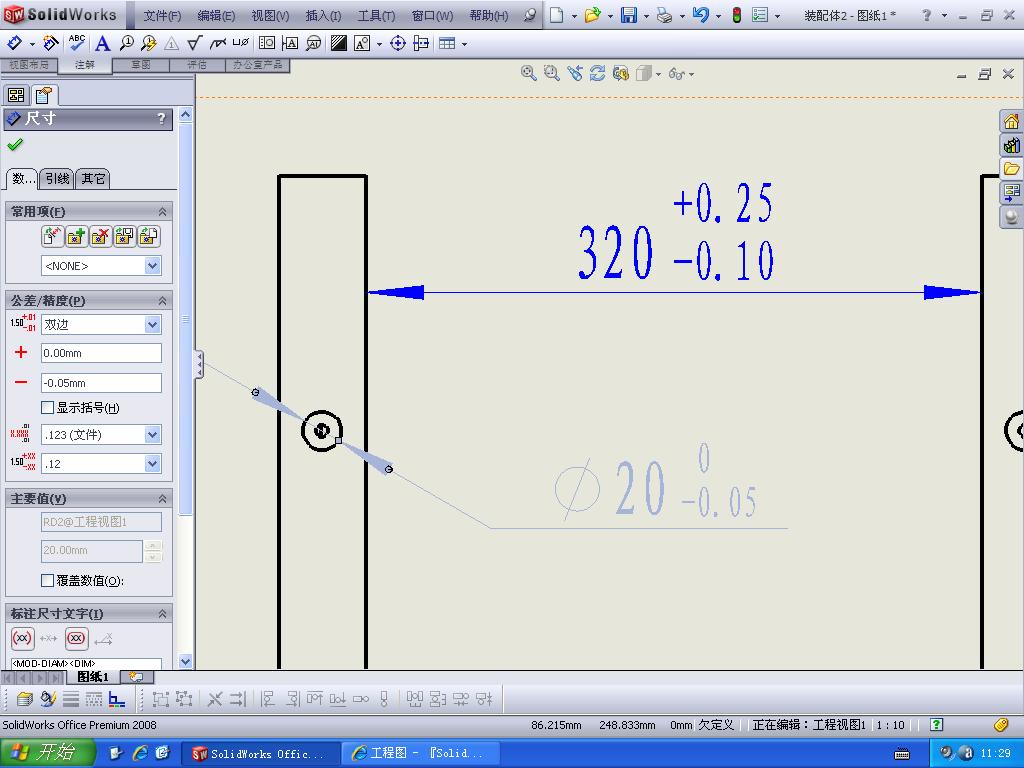Open the <NONE> favorites dropdown

pos(153,266)
